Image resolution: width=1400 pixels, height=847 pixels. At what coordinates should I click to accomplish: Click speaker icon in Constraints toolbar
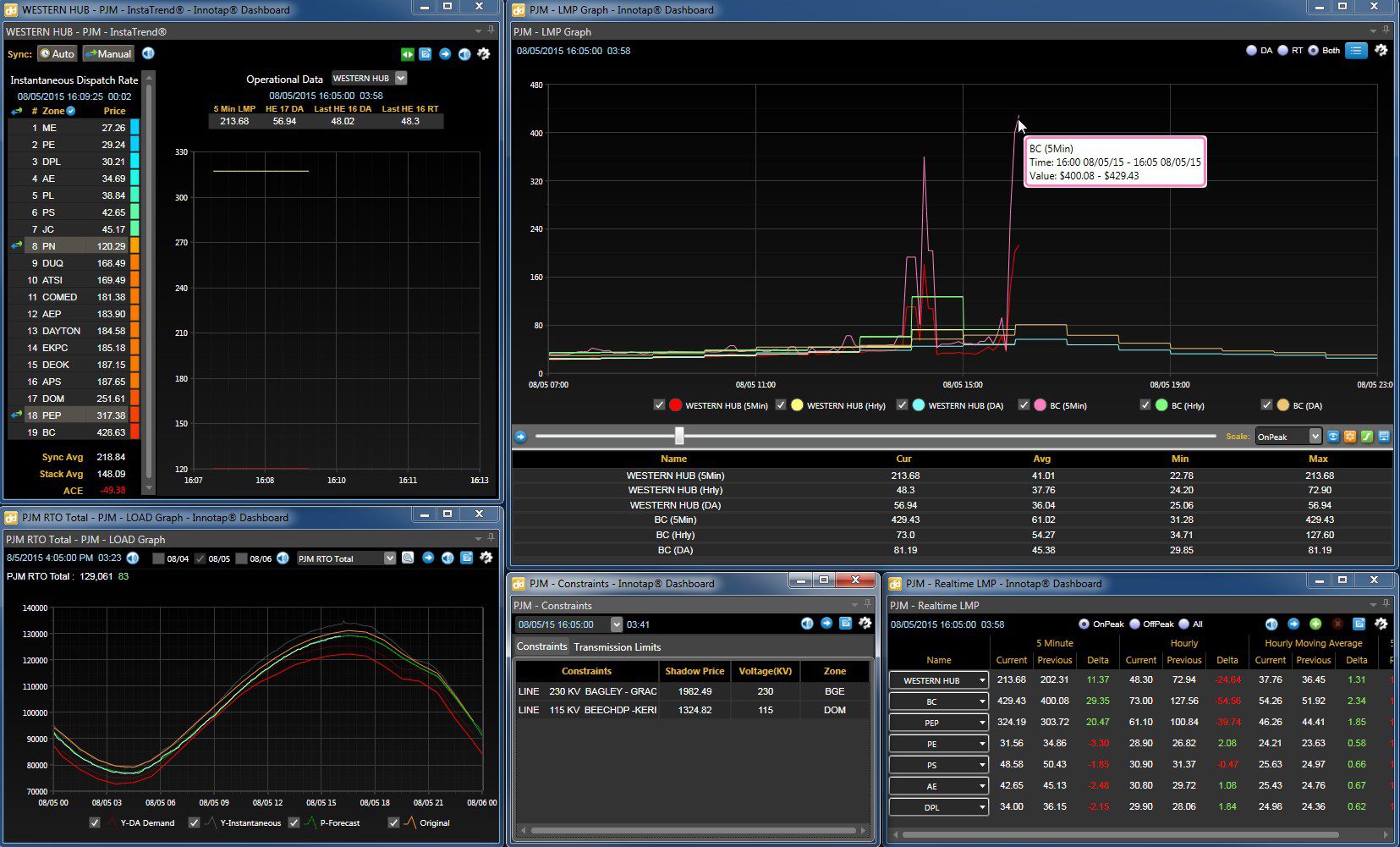pyautogui.click(x=807, y=624)
